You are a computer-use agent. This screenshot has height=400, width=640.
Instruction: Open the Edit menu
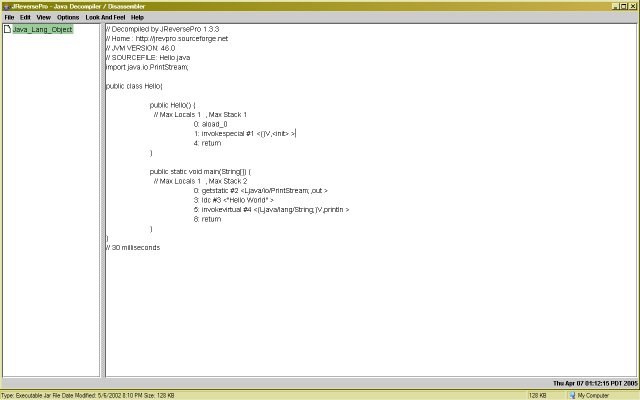tap(25, 17)
